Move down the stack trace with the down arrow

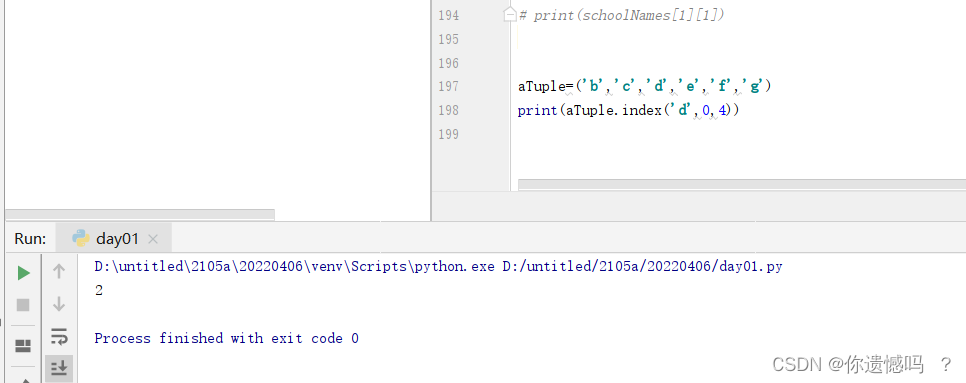(59, 304)
